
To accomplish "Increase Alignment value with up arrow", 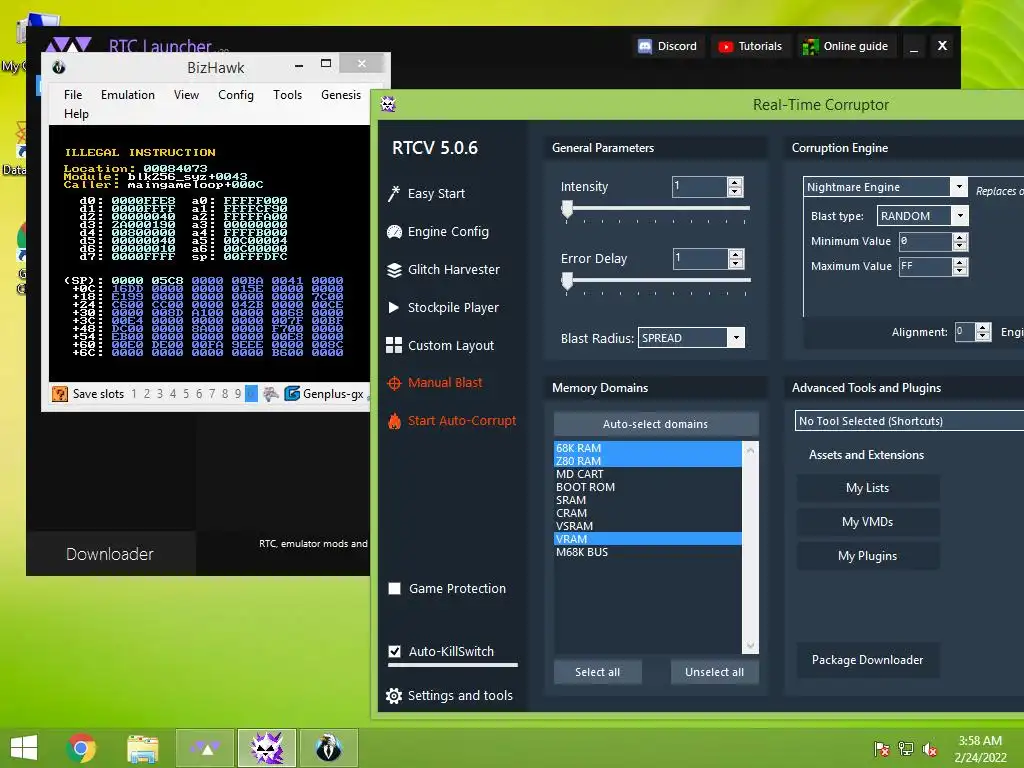I will tap(983, 327).
